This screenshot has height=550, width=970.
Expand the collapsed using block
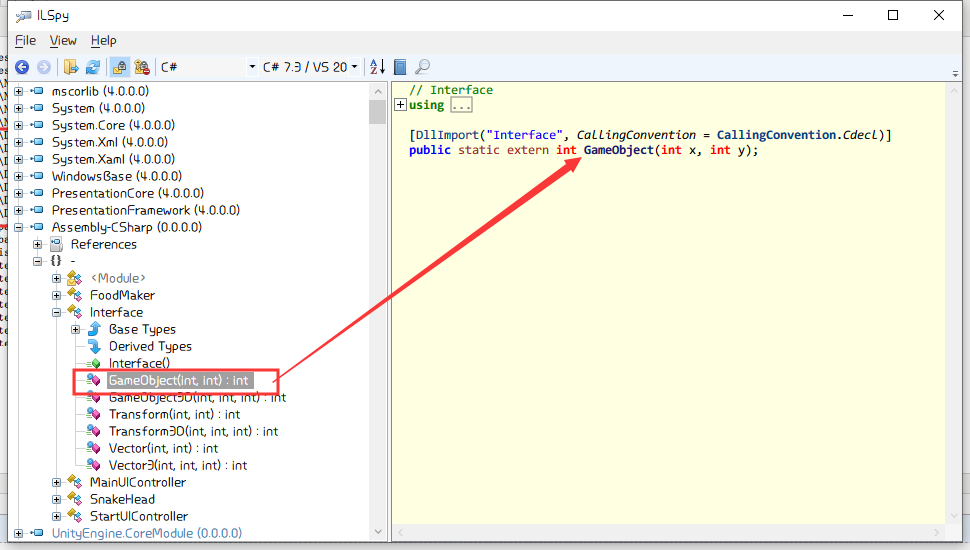coord(400,105)
